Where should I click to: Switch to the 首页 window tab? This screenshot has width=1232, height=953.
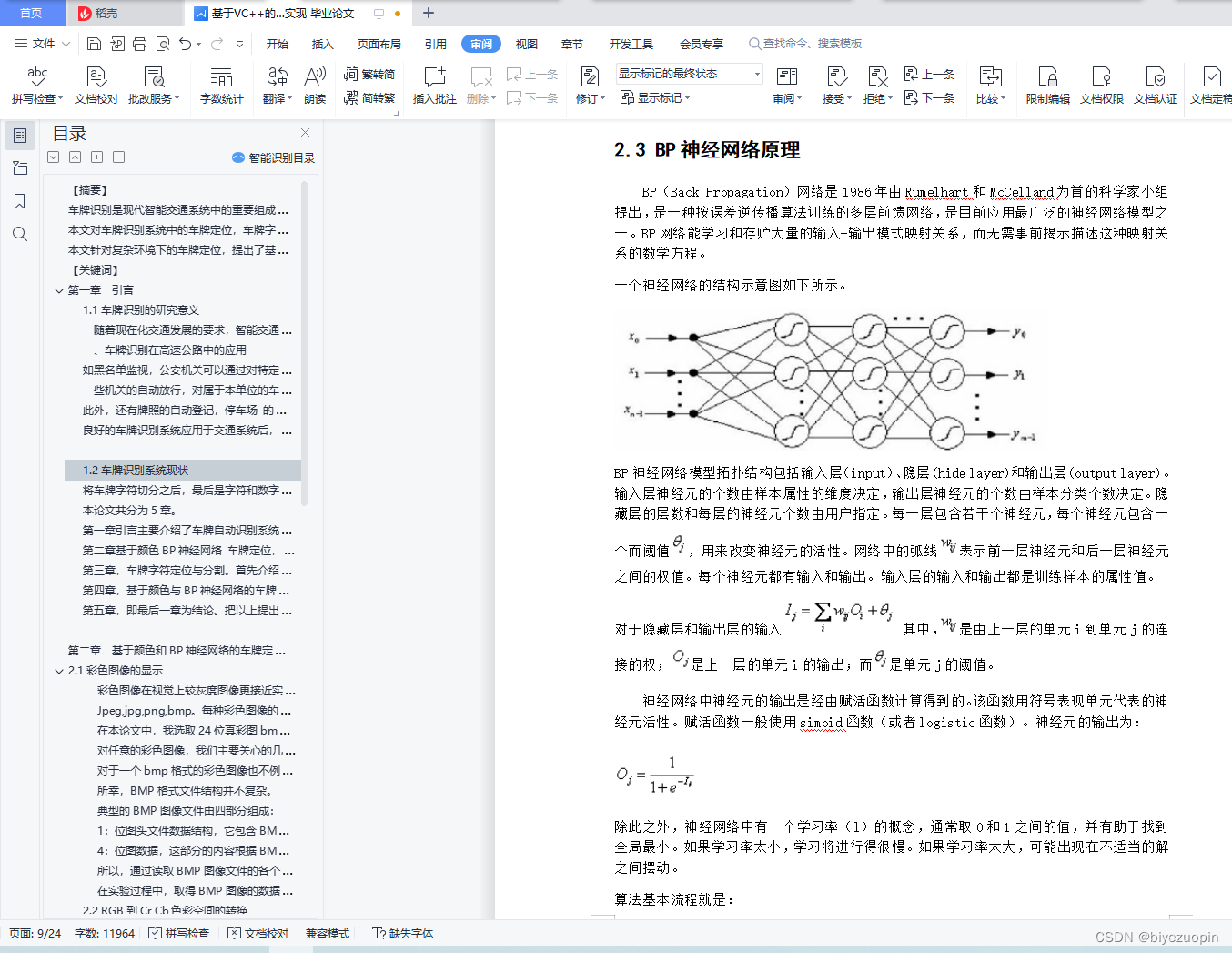32,13
